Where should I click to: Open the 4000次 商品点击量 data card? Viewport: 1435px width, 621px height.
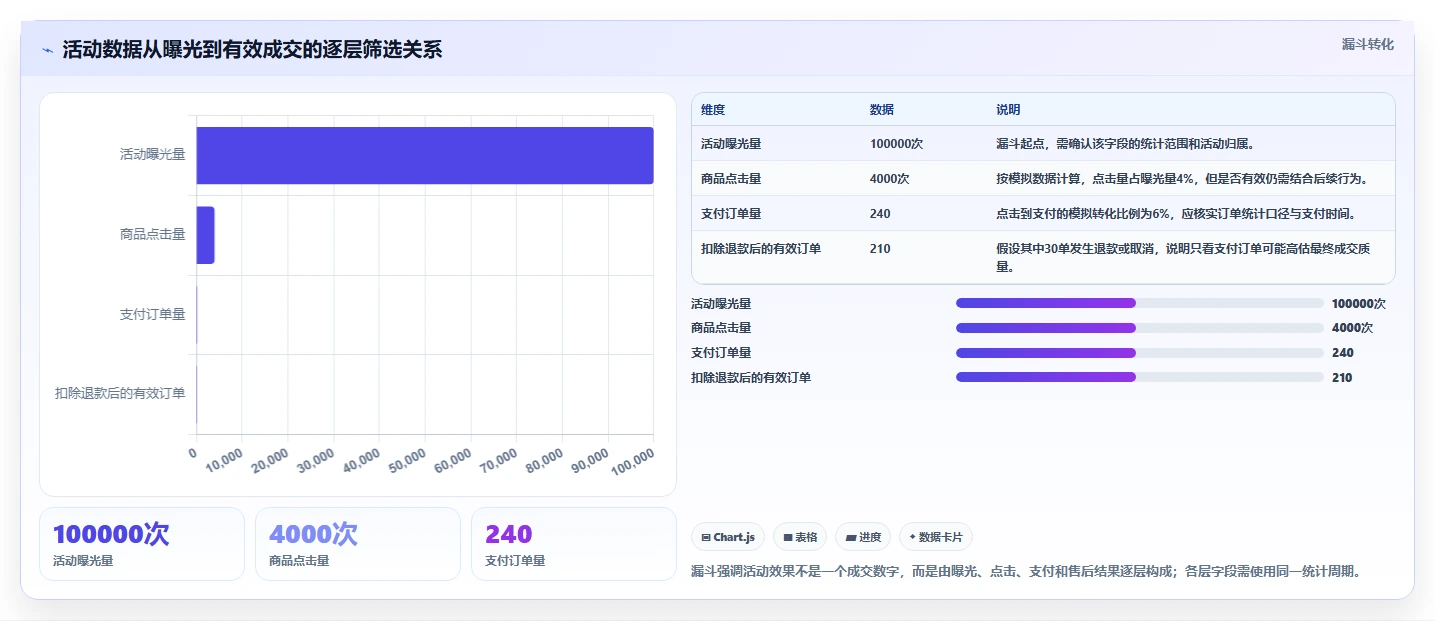(358, 544)
